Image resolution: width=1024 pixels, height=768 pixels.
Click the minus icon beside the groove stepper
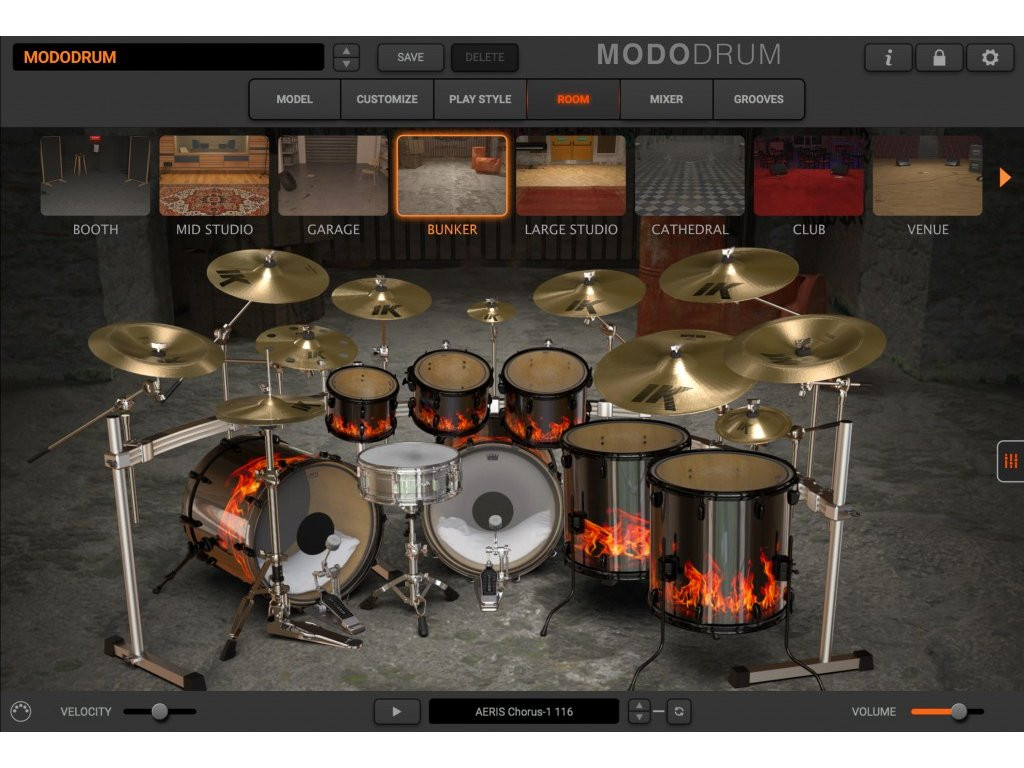660,711
